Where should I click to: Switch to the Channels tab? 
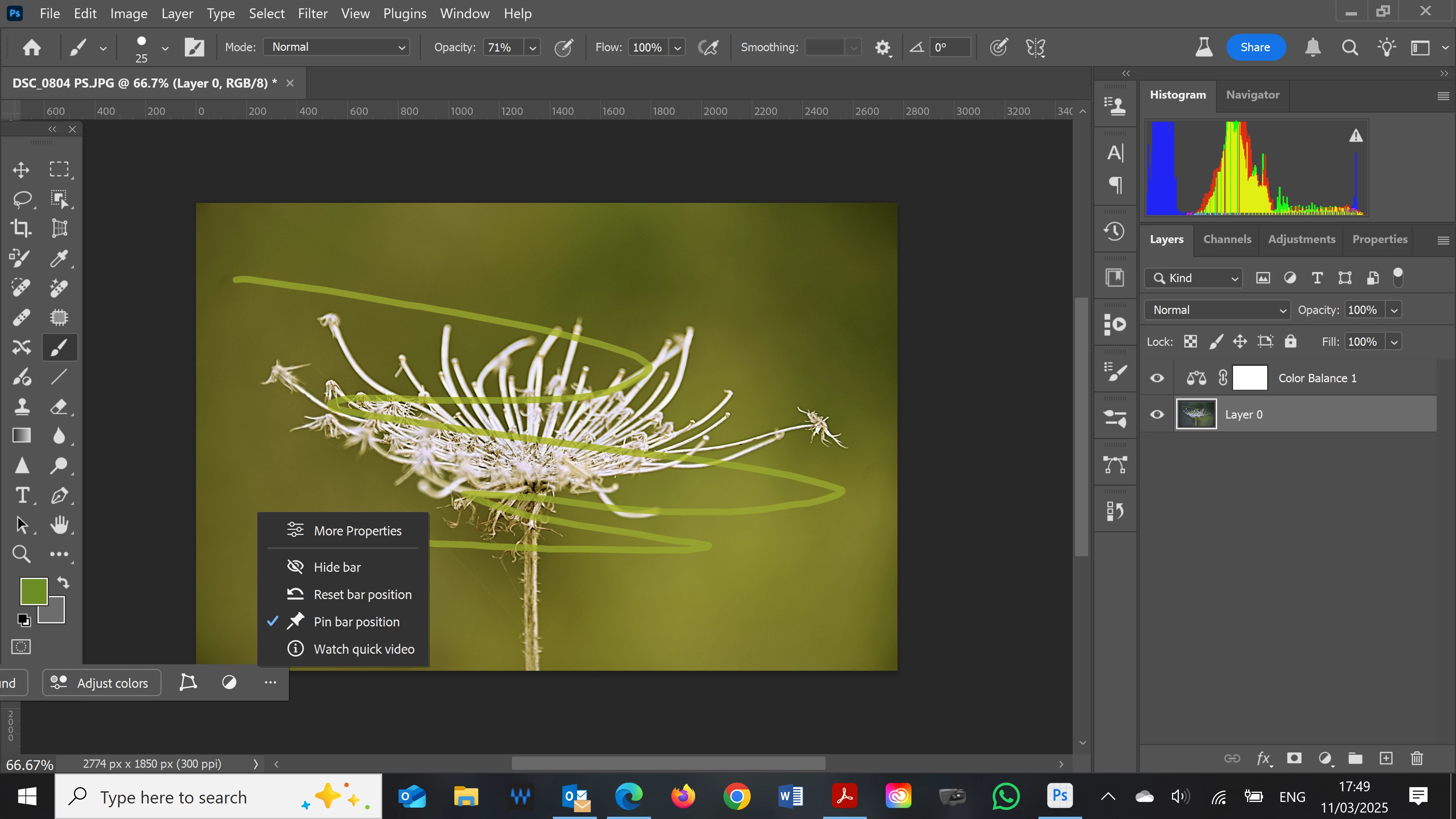pyautogui.click(x=1227, y=239)
